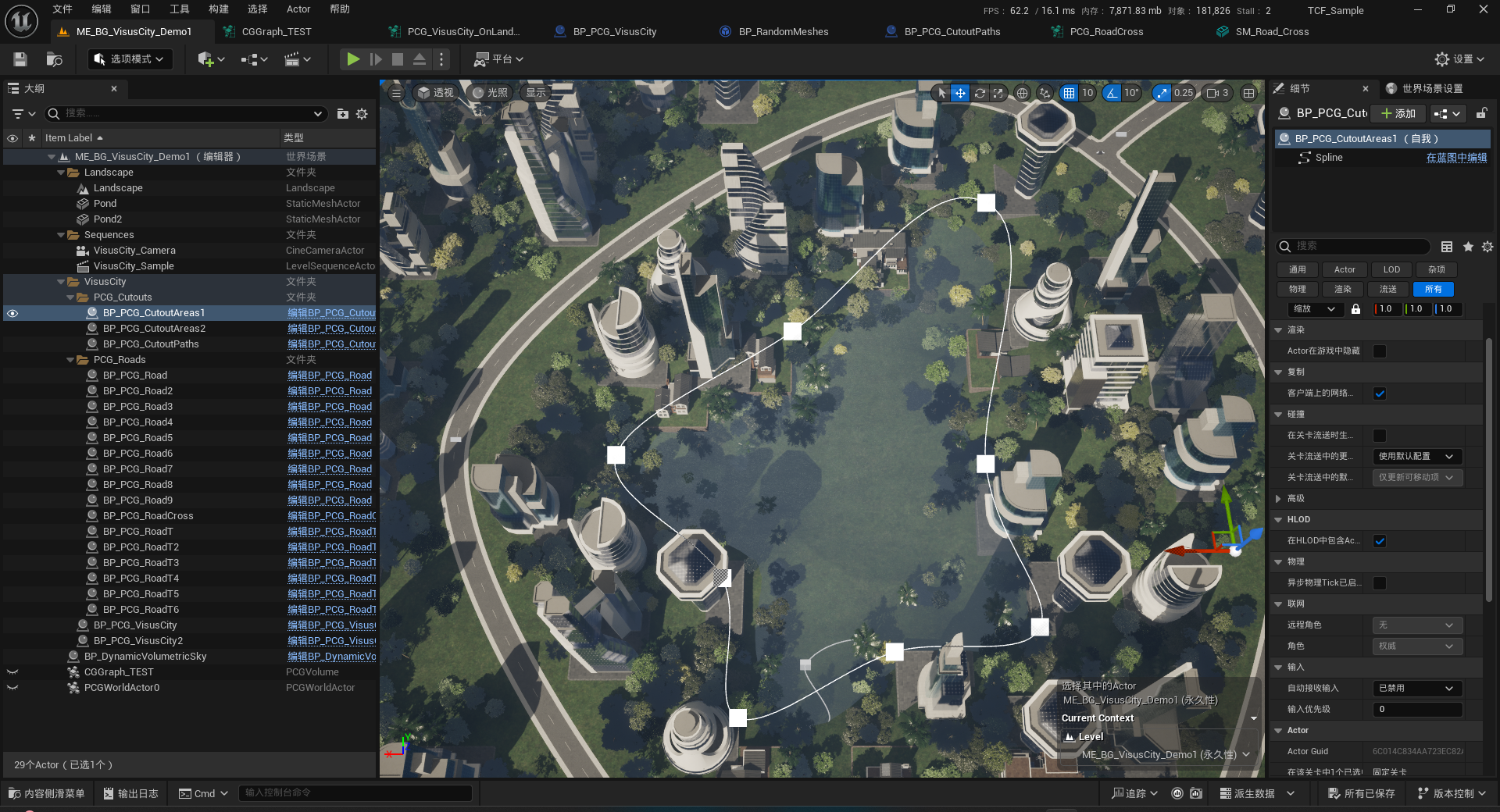Toggle world/local coordinate globe icon
Image resolution: width=1500 pixels, height=812 pixels.
[x=1022, y=93]
